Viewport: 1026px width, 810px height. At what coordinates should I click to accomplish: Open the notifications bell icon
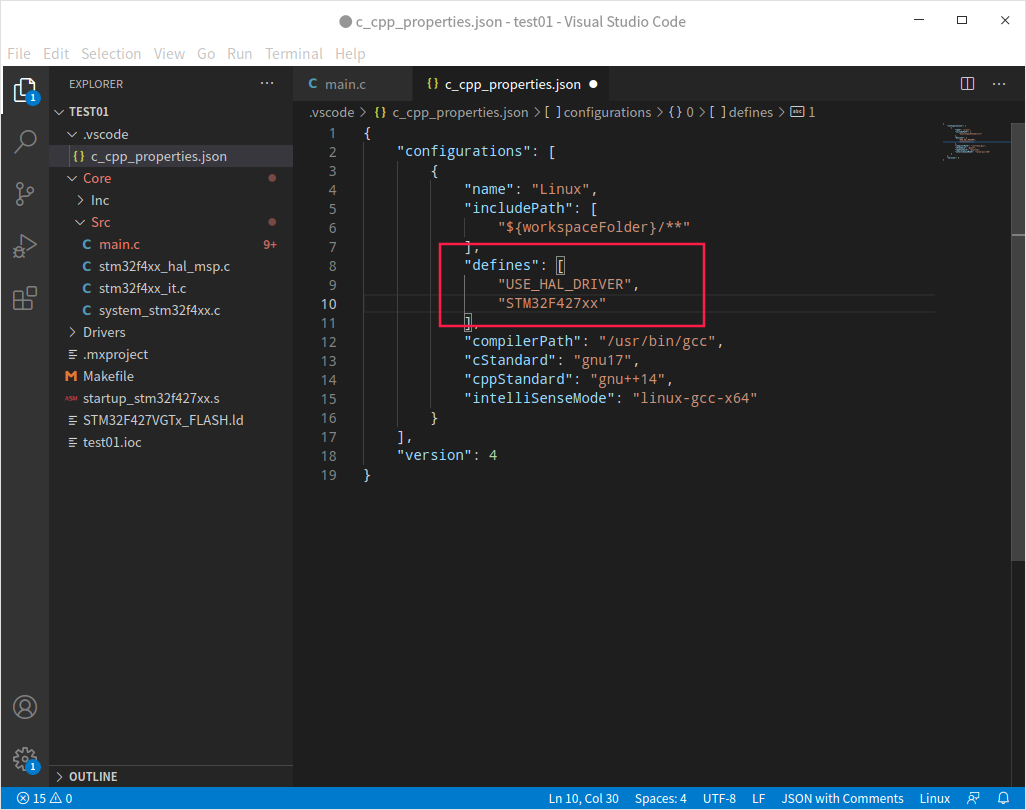click(x=1003, y=798)
